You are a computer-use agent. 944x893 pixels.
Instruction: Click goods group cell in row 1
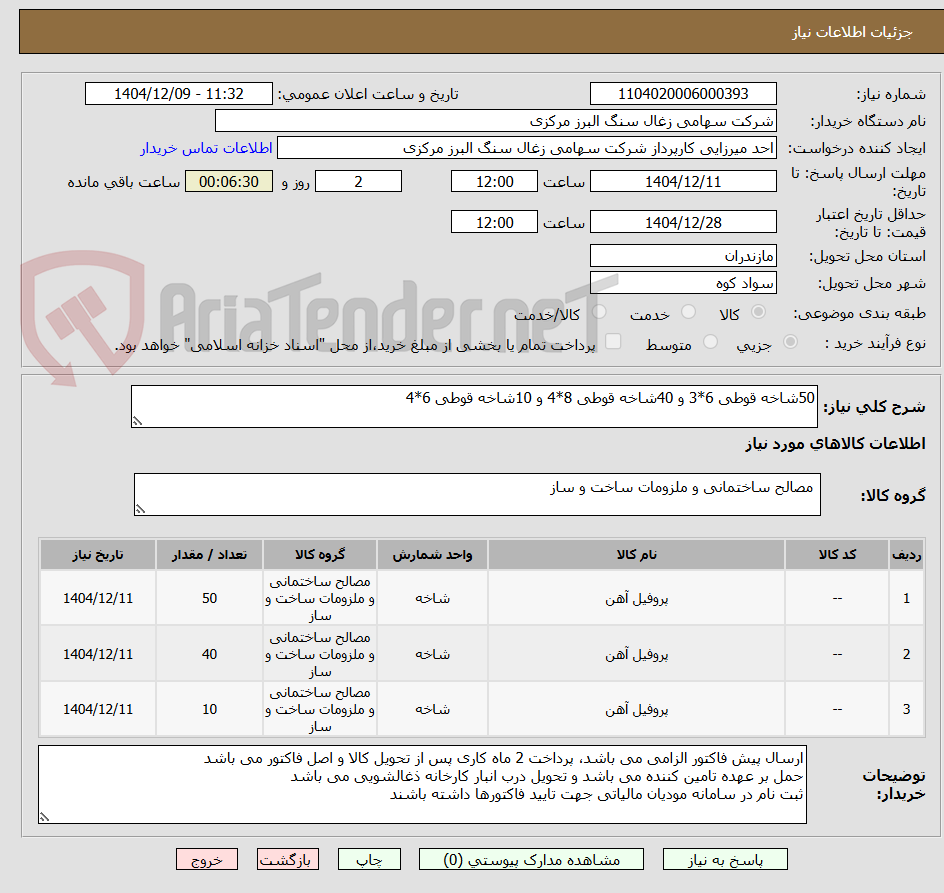point(320,599)
